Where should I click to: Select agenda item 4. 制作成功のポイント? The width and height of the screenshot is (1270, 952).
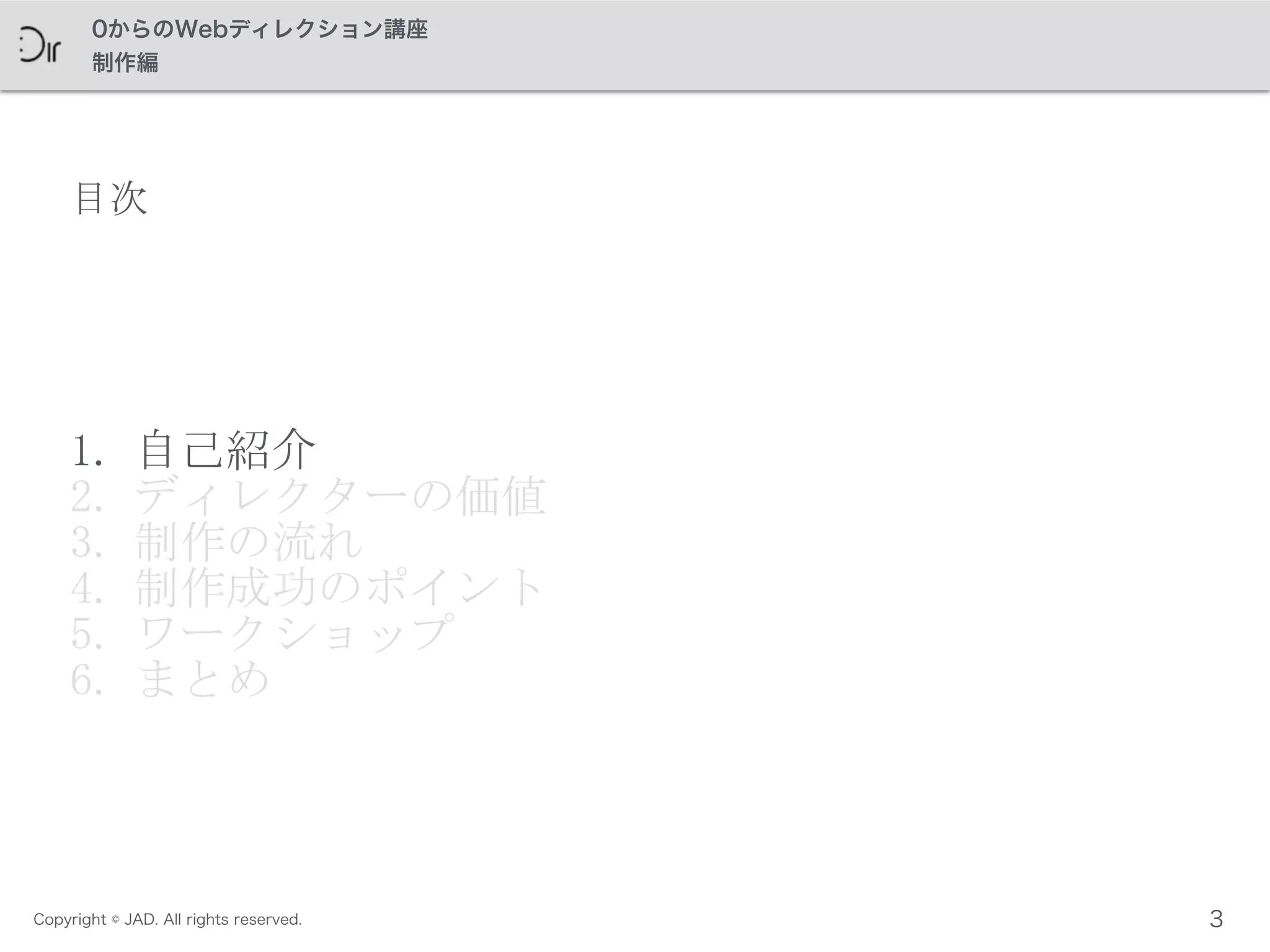tap(308, 588)
